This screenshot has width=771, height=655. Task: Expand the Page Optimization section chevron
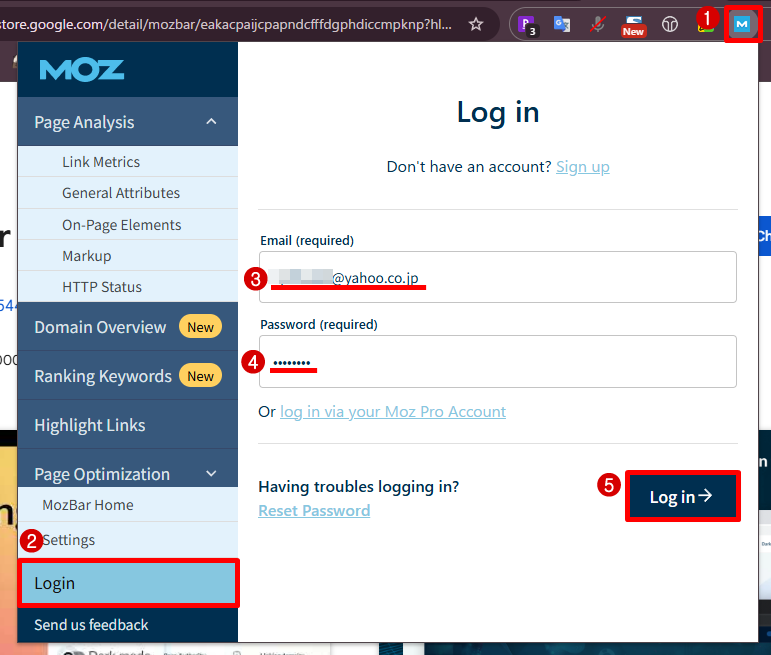(211, 474)
